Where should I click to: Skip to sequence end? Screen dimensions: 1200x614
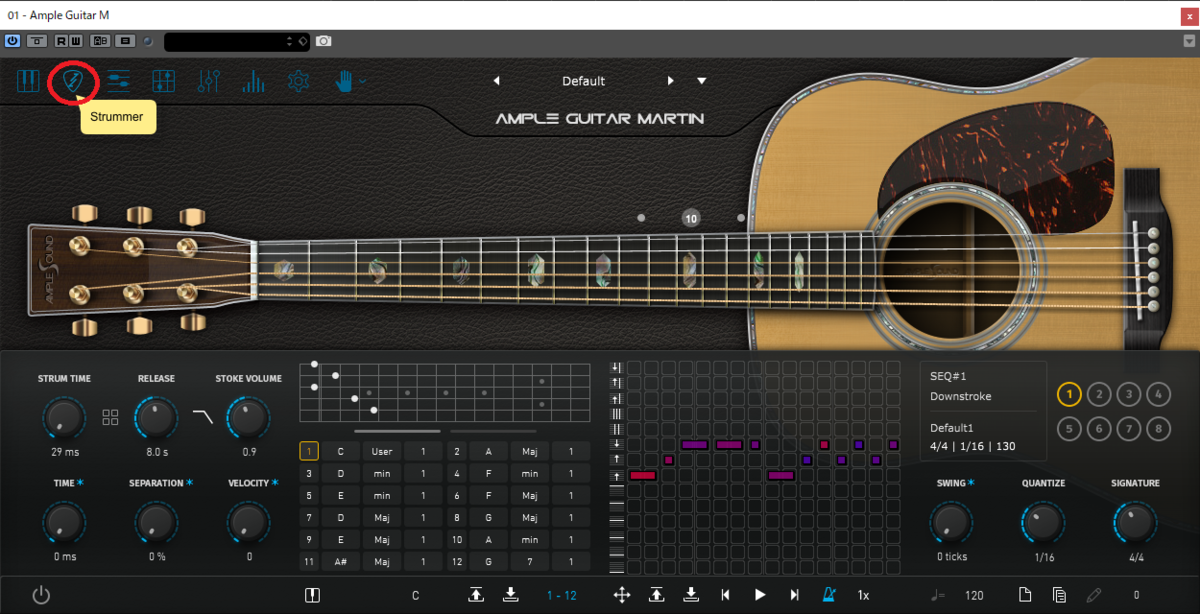click(x=794, y=595)
